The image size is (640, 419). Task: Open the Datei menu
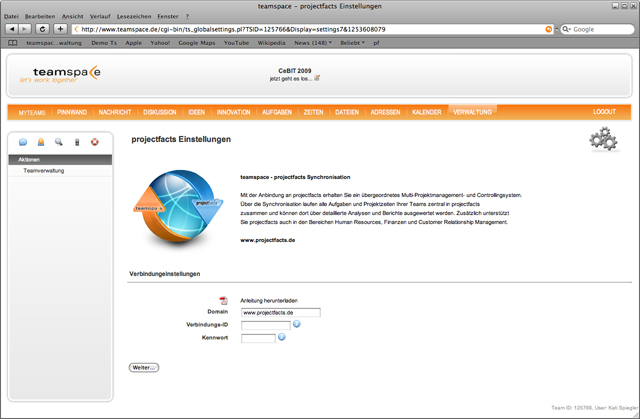(11, 16)
